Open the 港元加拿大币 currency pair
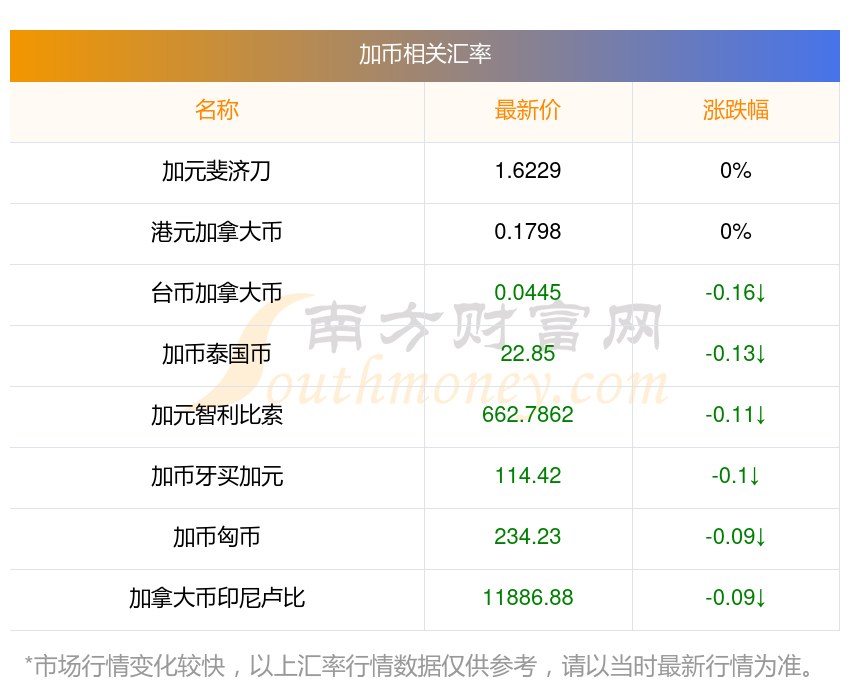This screenshot has width=850, height=697. pyautogui.click(x=217, y=232)
